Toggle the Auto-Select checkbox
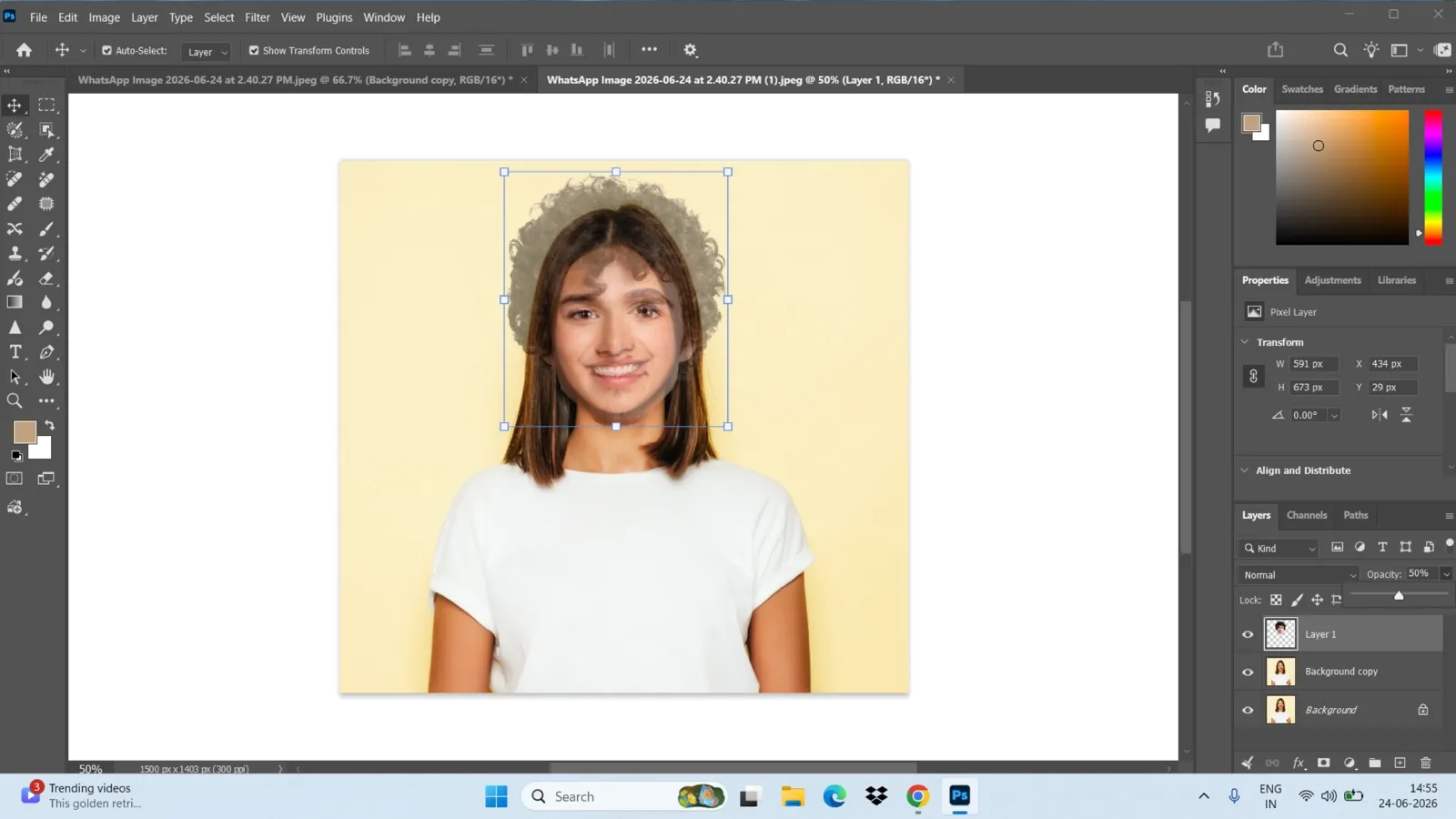The width and height of the screenshot is (1456, 819). [106, 51]
